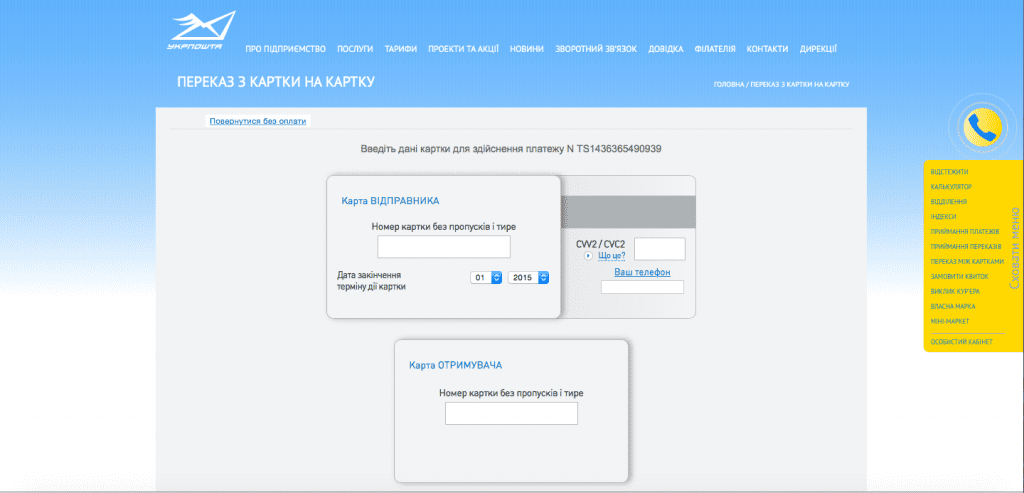Click the yellow phone call icon
The width and height of the screenshot is (1024, 493).
[x=982, y=127]
